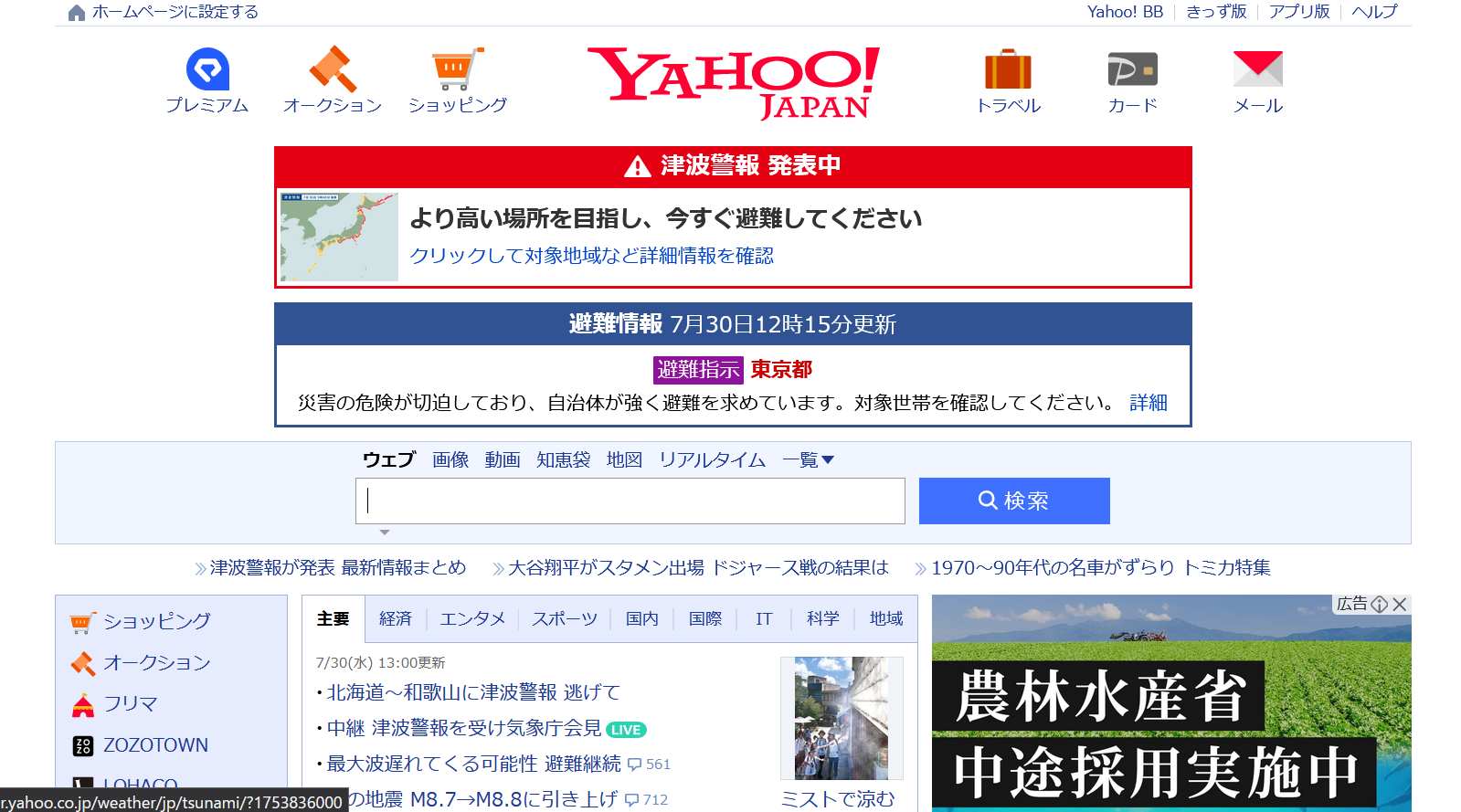The image size is (1461, 812).
Task: Open the 712 comments bubble icon
Action: click(x=631, y=800)
